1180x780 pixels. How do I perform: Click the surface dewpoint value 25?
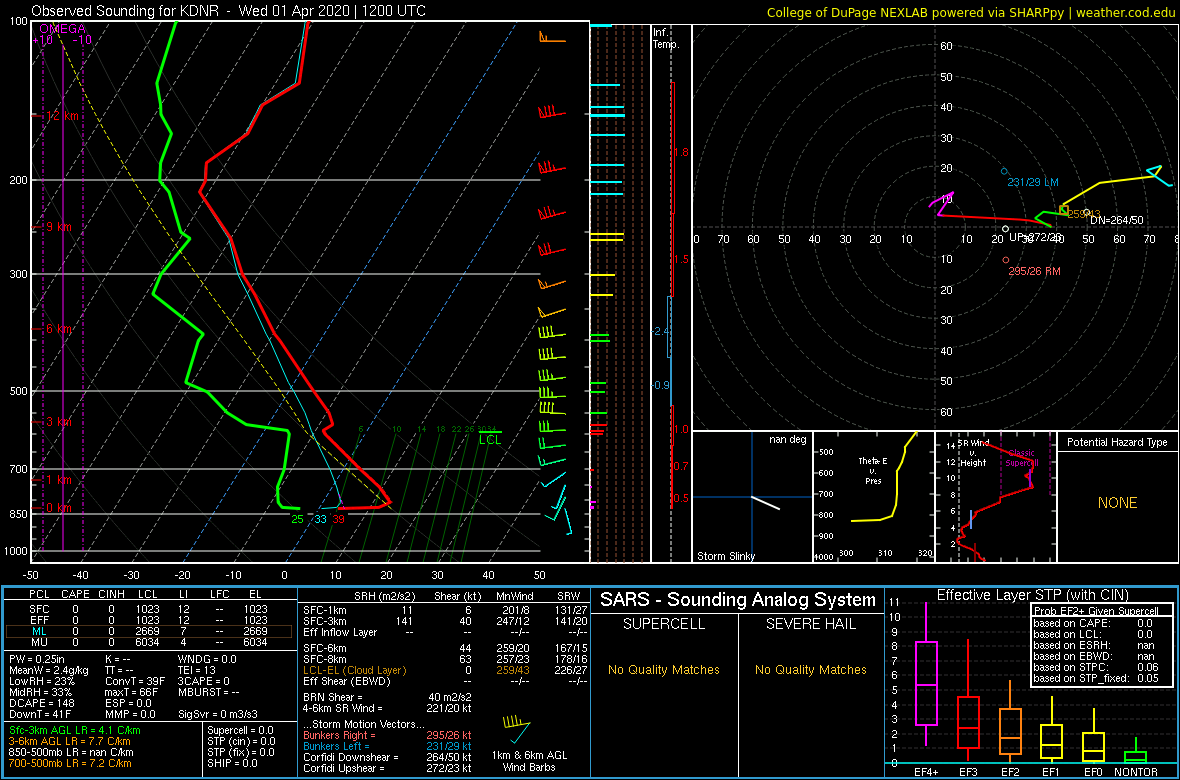coord(297,519)
